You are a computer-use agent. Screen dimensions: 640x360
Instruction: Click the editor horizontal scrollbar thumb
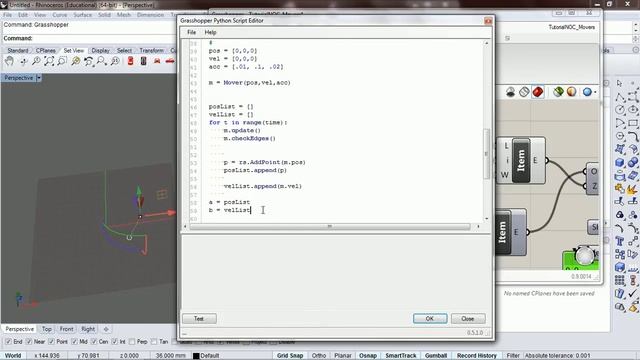[x=330, y=227]
